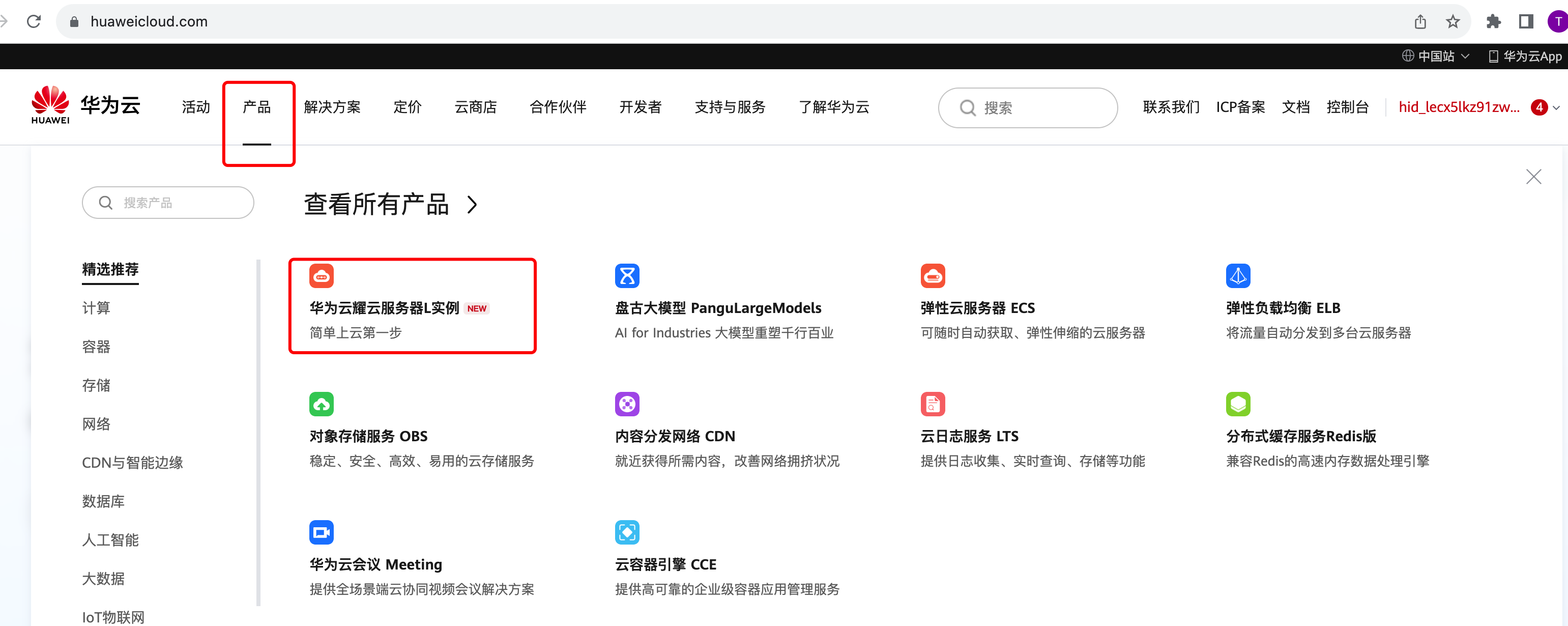Expand the 中国站 region dropdown
The height and width of the screenshot is (626, 1568).
point(1436,56)
